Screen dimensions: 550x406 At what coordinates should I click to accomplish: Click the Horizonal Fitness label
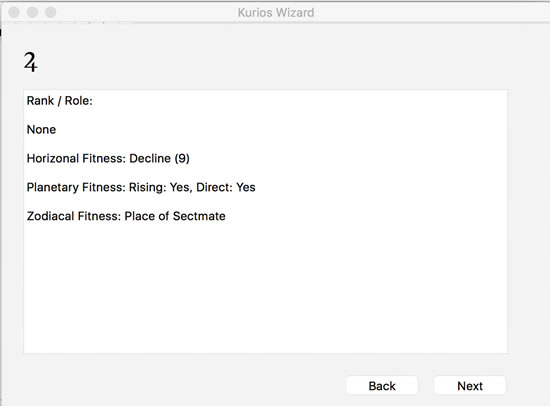(x=76, y=158)
